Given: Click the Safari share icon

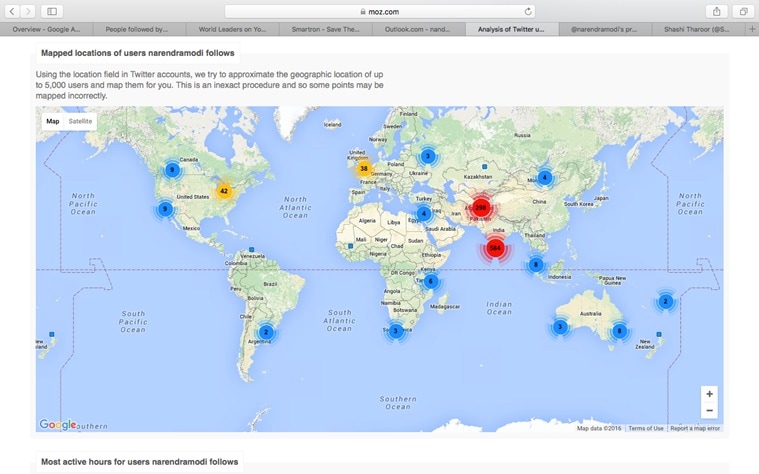Looking at the screenshot, I should pos(717,11).
